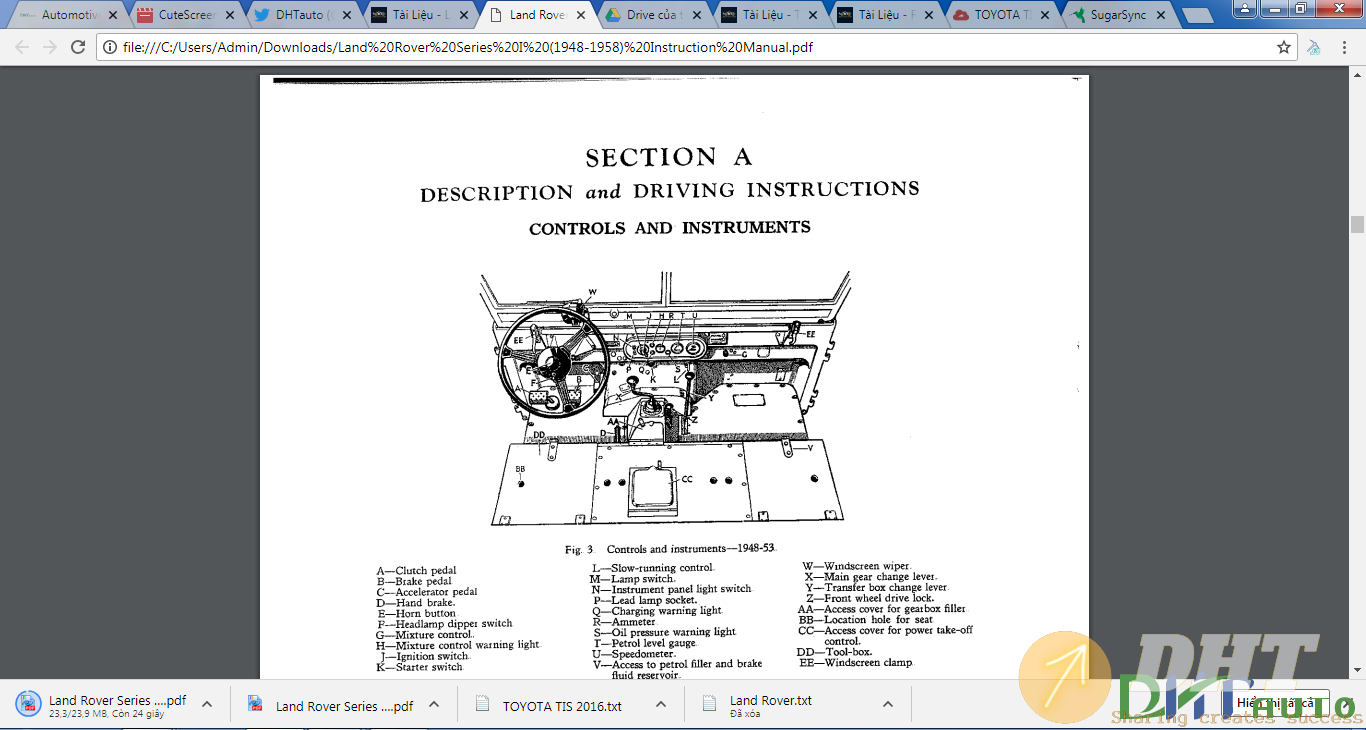Click legend entry 'W—Windscreen wiper'

pyautogui.click(x=857, y=567)
